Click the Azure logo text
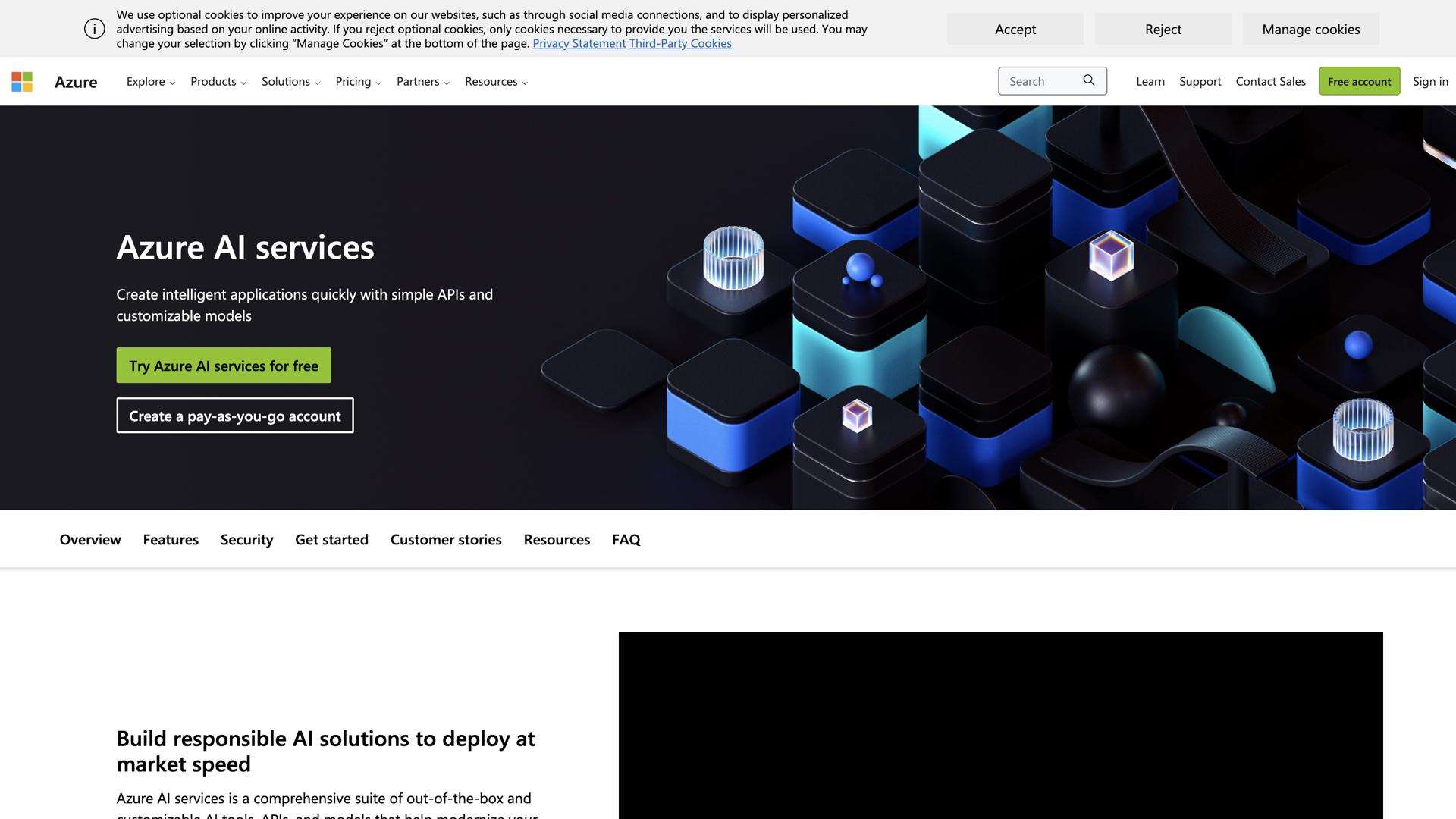 pyautogui.click(x=76, y=81)
